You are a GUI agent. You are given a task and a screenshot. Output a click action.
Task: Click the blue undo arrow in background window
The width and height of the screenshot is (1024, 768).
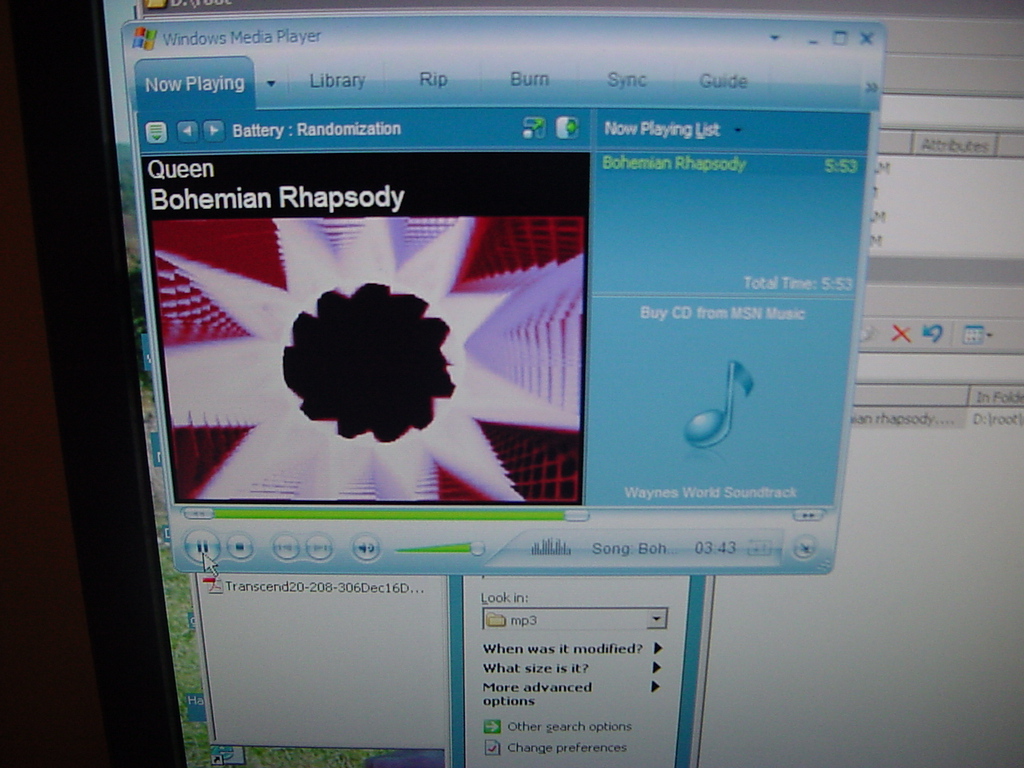click(x=933, y=334)
